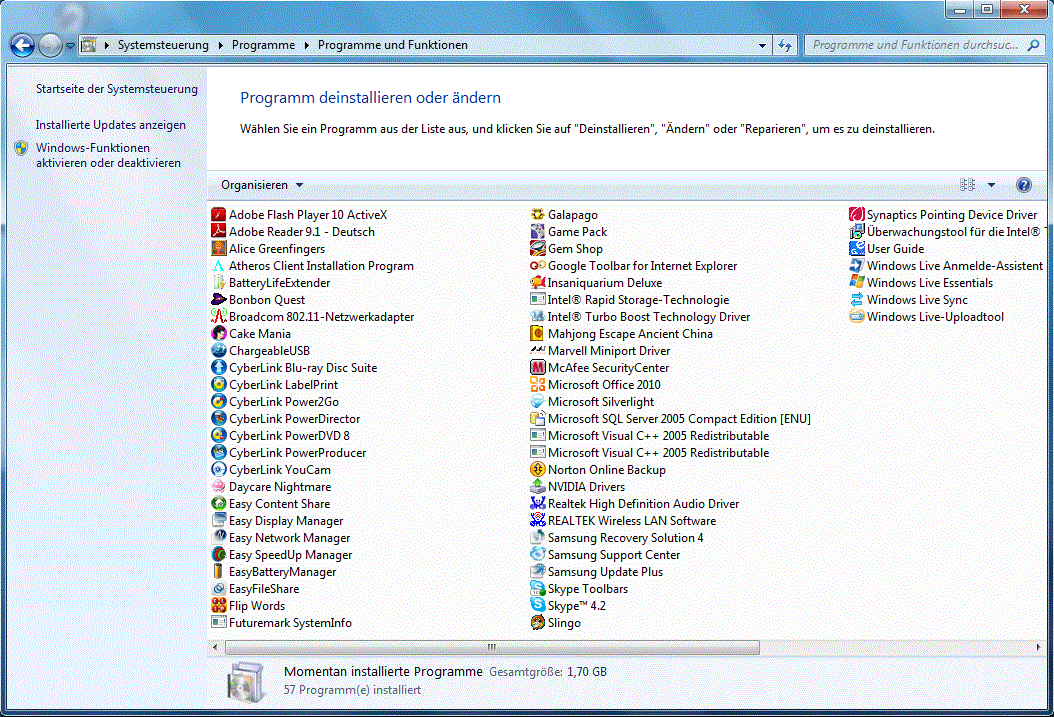This screenshot has width=1054, height=717.
Task: Click Programme und Funktionen breadcrumb
Action: pos(393,45)
